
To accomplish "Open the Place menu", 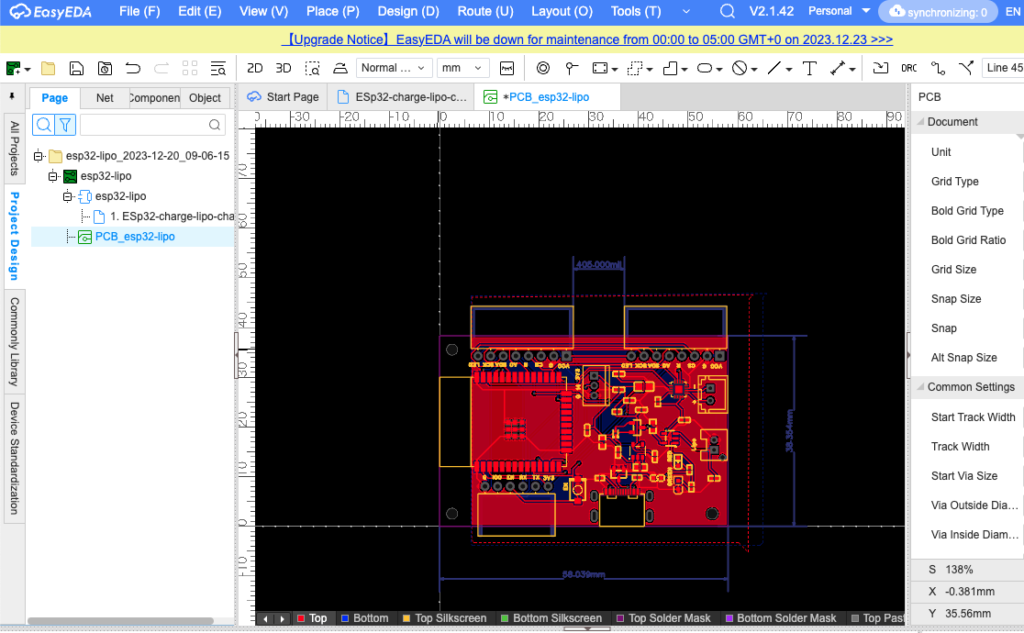I will 333,12.
